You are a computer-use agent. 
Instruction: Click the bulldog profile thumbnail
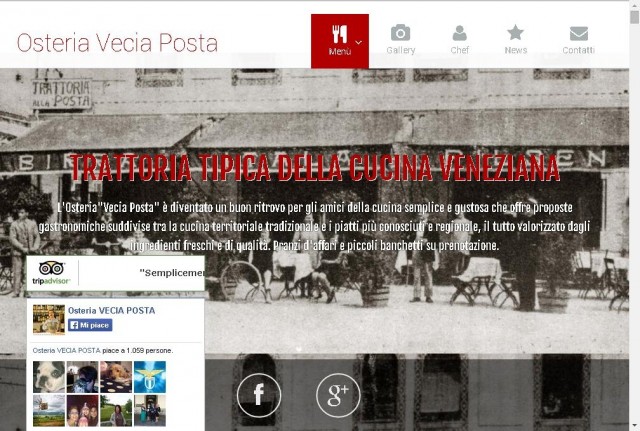point(49,377)
